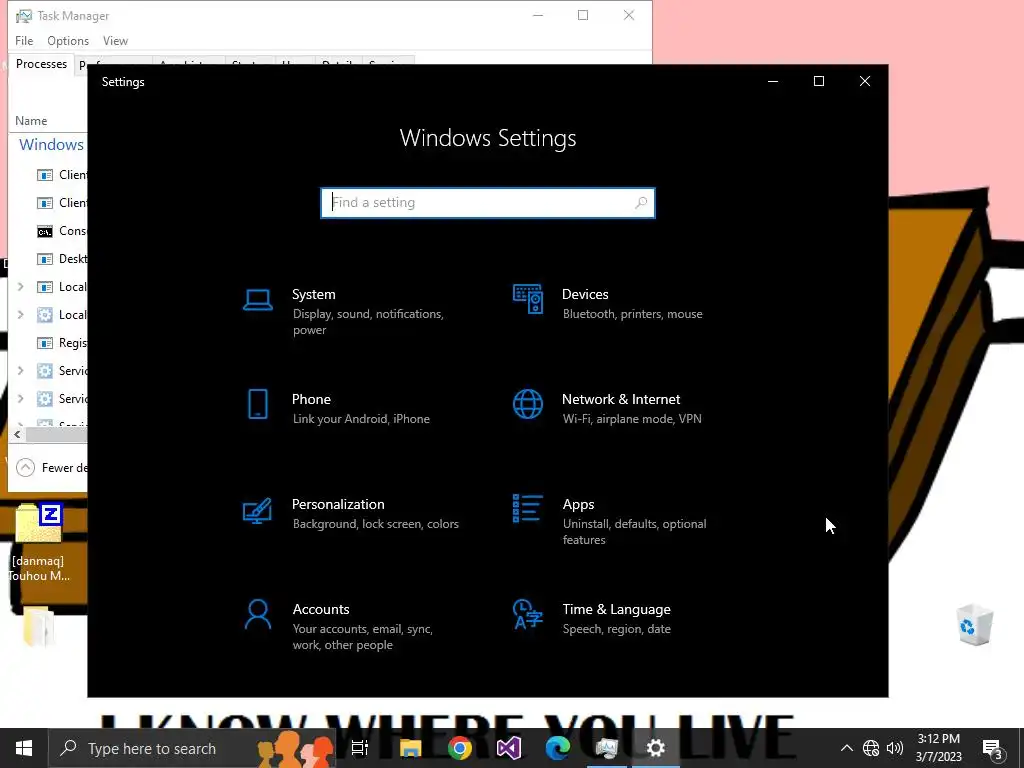1024x768 pixels.
Task: Select the danmaq Touhou zip file on desktop
Action: tap(39, 542)
